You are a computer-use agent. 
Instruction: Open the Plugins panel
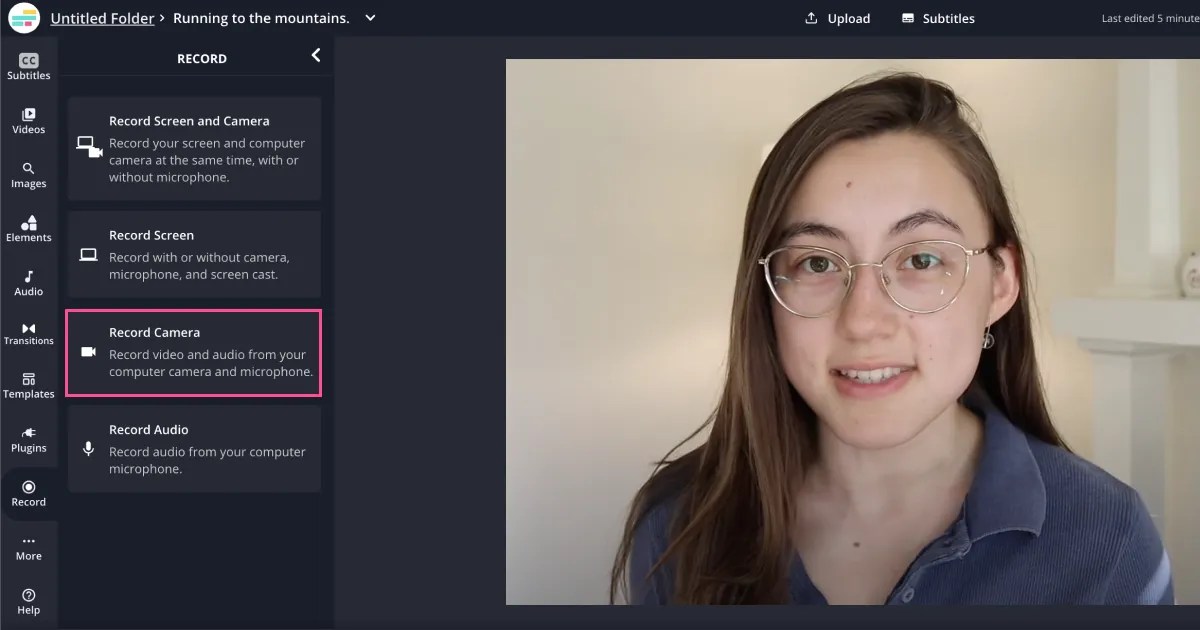[x=28, y=439]
